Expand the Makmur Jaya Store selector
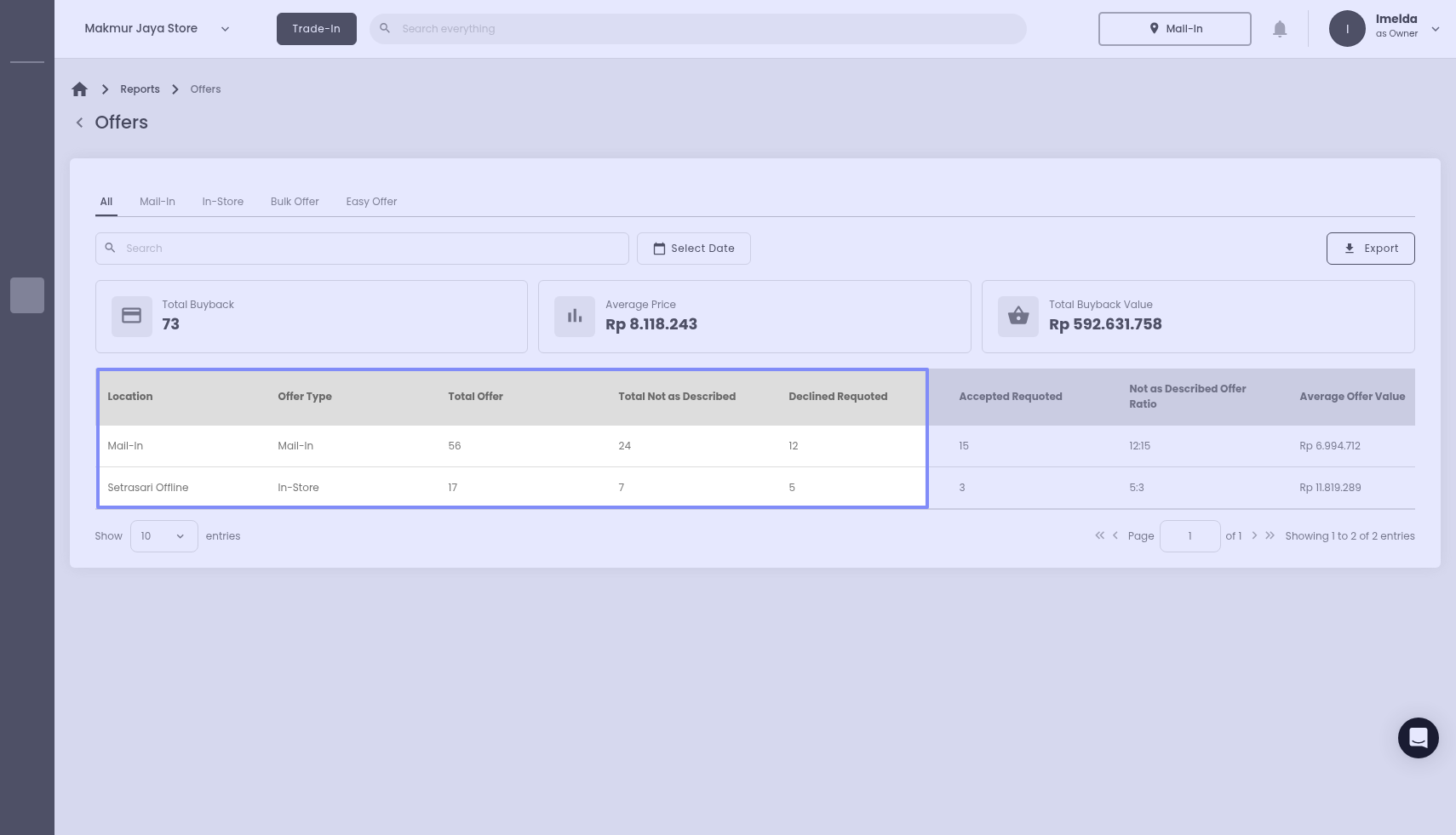Image resolution: width=1456 pixels, height=835 pixels. pyautogui.click(x=225, y=29)
